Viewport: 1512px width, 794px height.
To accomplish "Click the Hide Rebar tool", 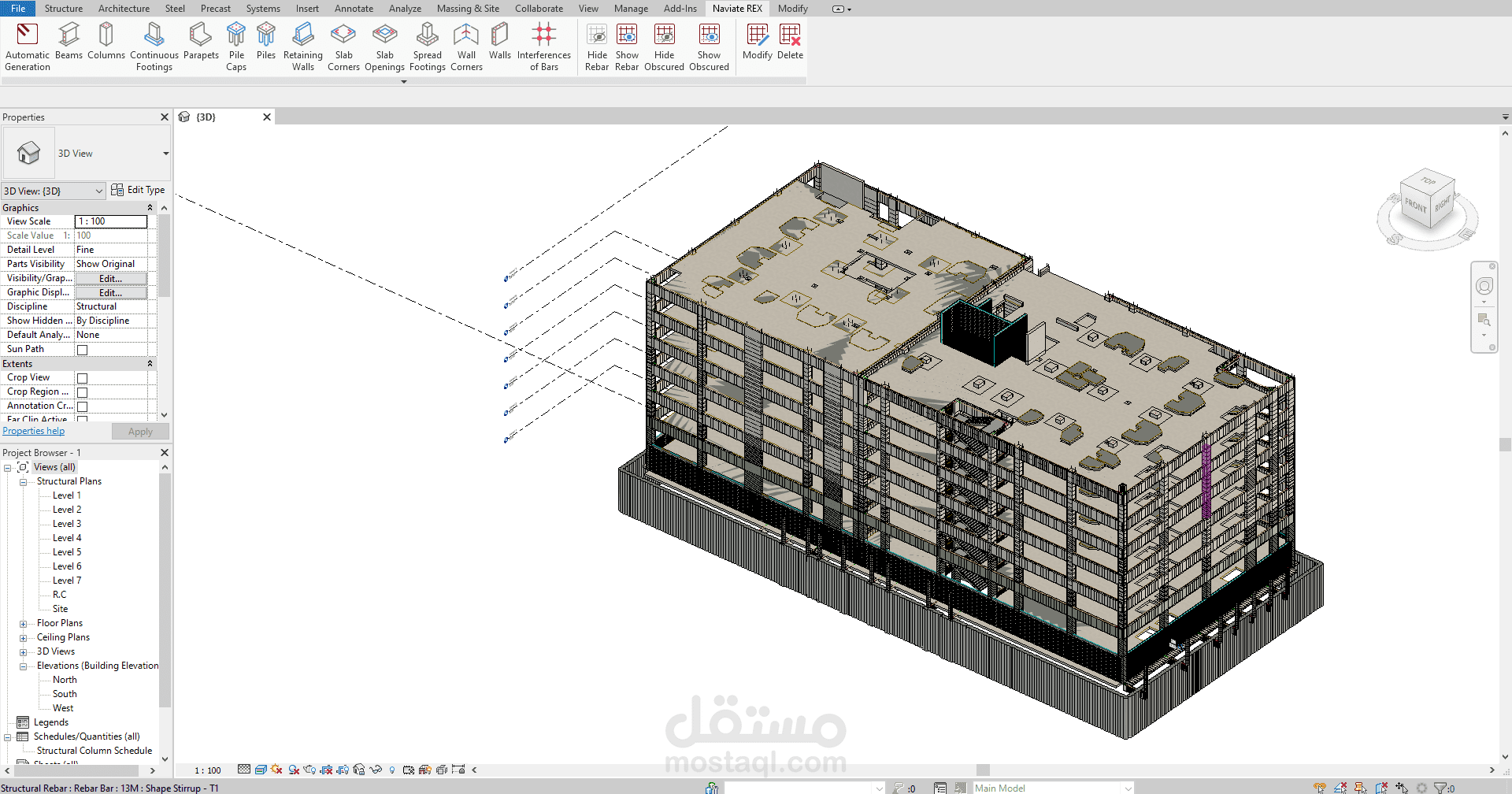I will (x=597, y=45).
